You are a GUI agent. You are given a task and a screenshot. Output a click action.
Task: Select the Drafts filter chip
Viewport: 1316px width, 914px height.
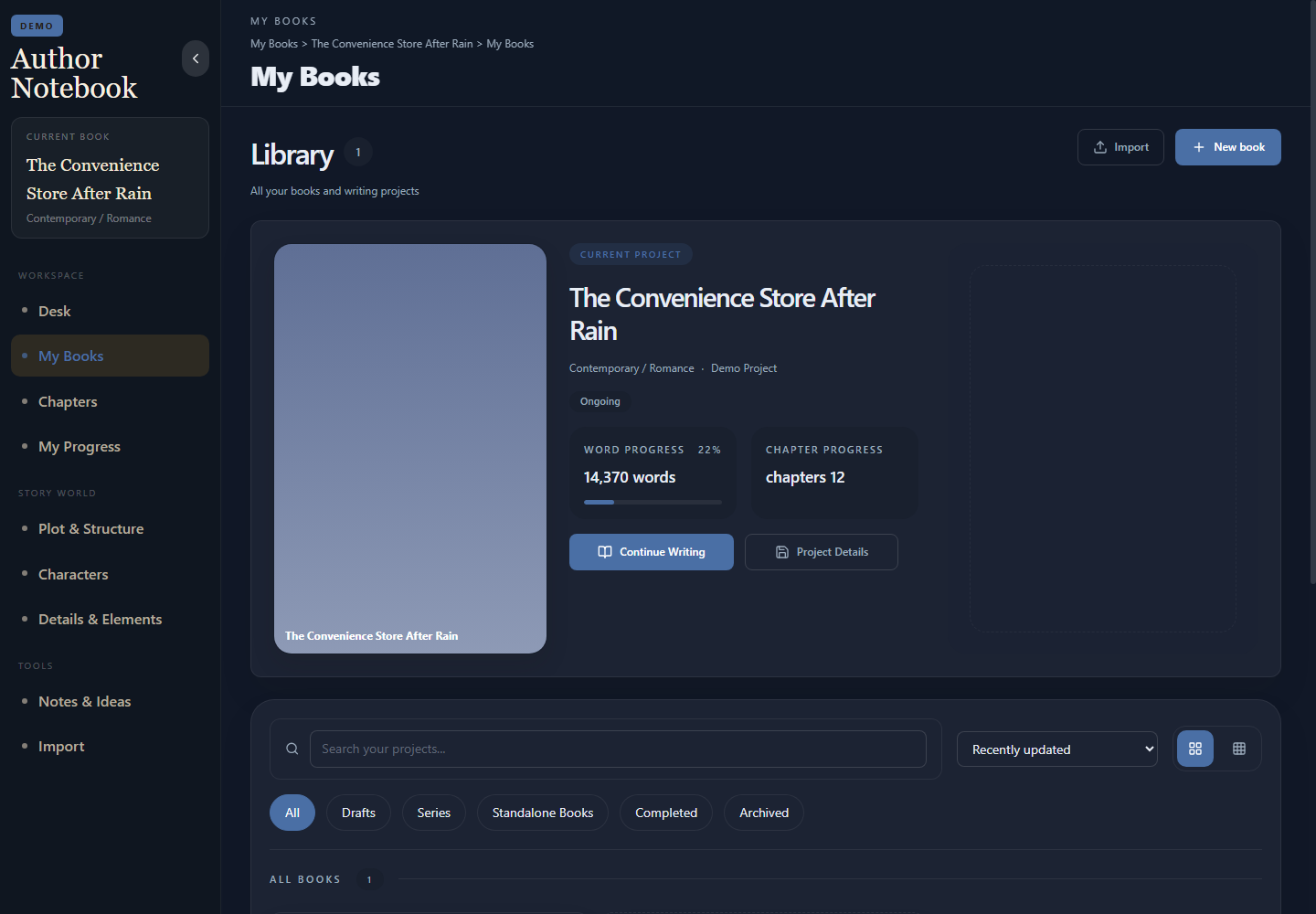(358, 813)
